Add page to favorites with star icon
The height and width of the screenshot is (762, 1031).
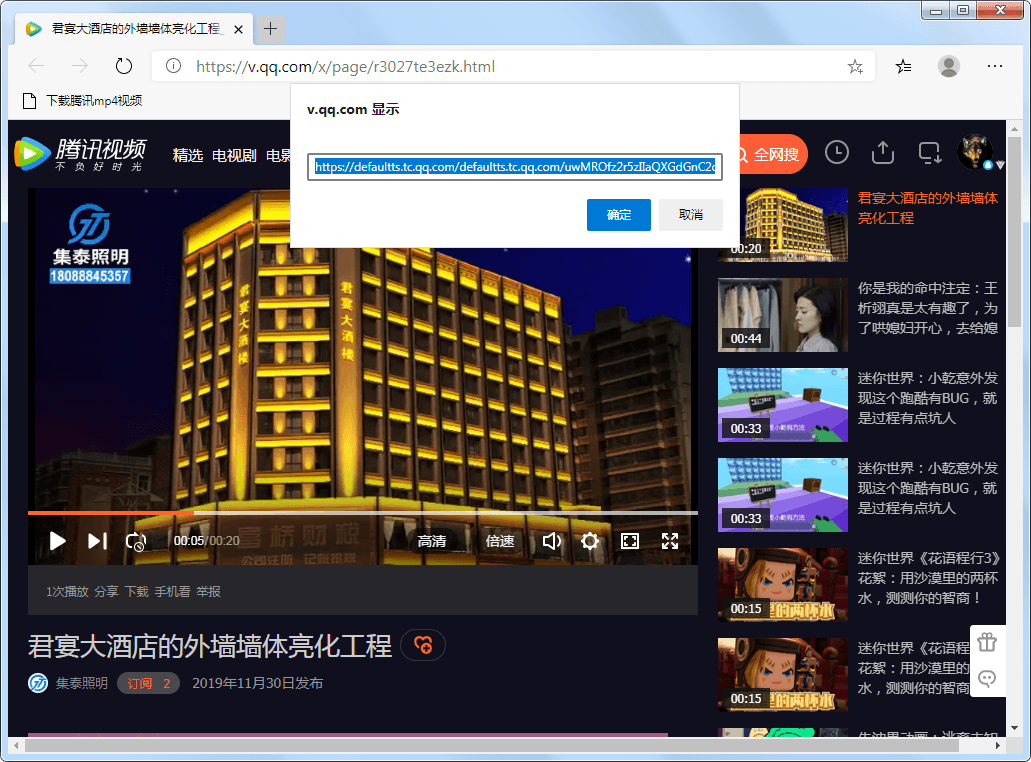pos(855,66)
